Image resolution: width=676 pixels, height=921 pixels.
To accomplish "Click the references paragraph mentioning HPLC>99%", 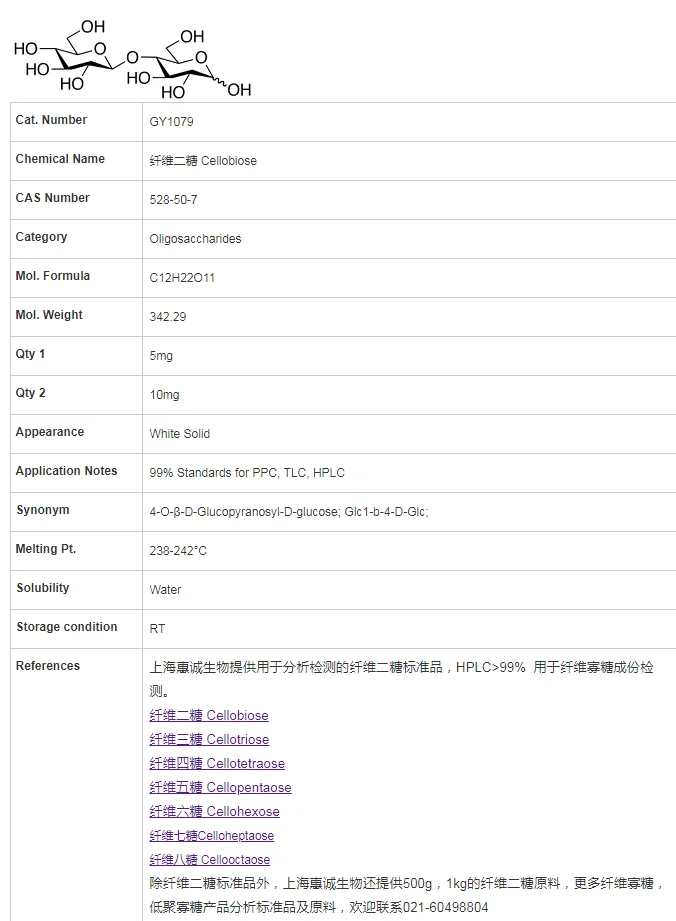I will click(401, 679).
